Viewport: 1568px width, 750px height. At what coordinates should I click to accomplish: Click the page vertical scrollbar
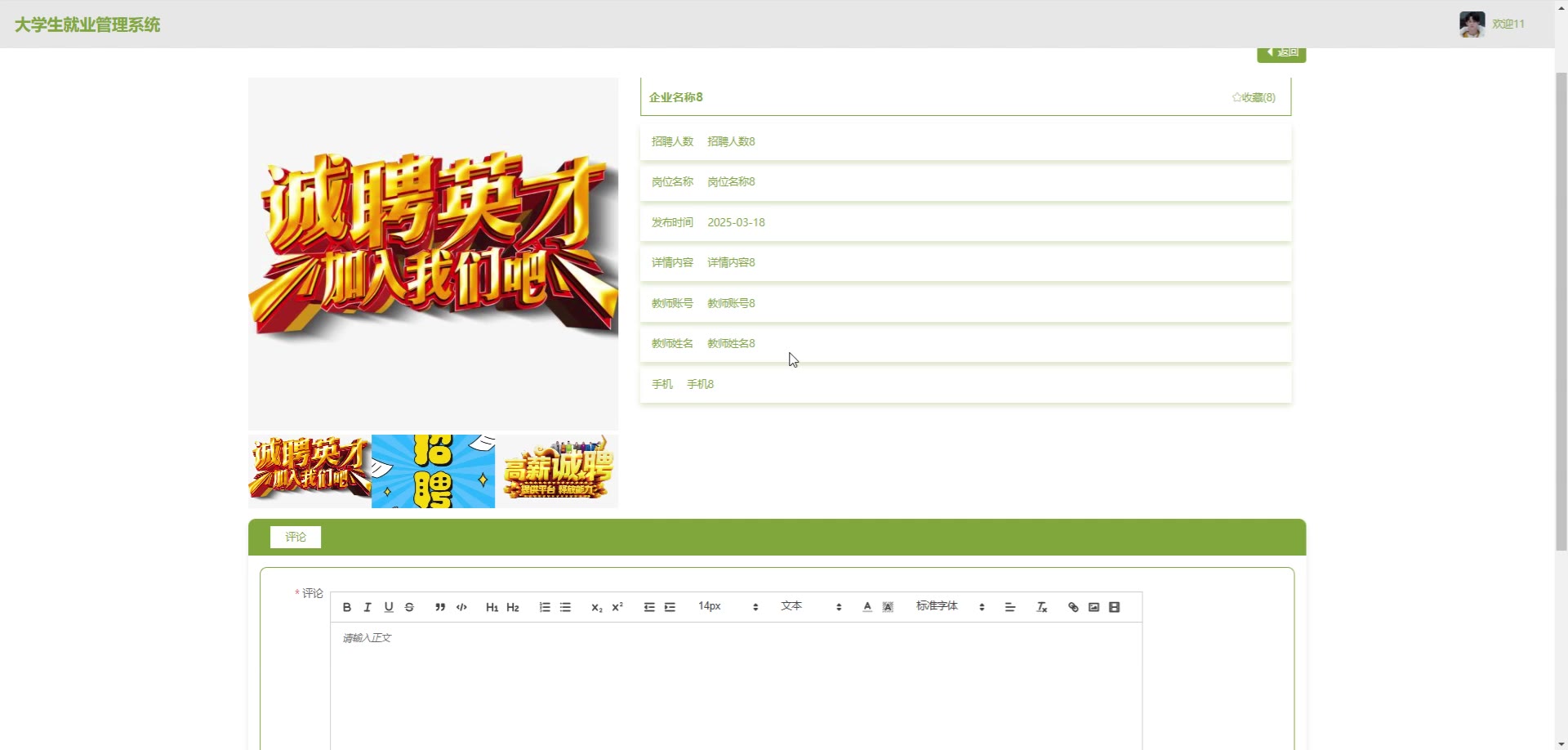coord(1561,310)
